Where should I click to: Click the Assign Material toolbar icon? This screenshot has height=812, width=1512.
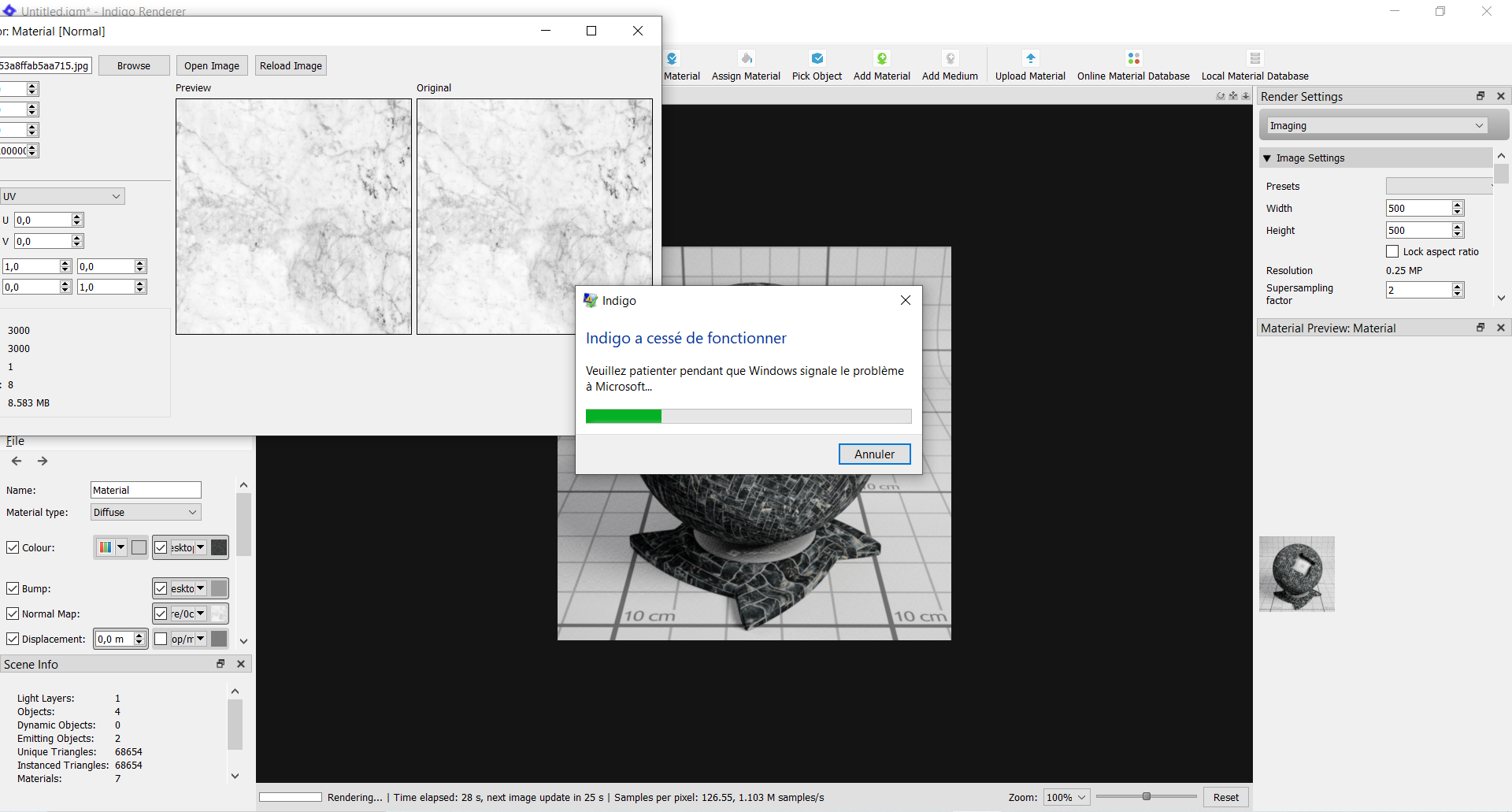pos(746,59)
